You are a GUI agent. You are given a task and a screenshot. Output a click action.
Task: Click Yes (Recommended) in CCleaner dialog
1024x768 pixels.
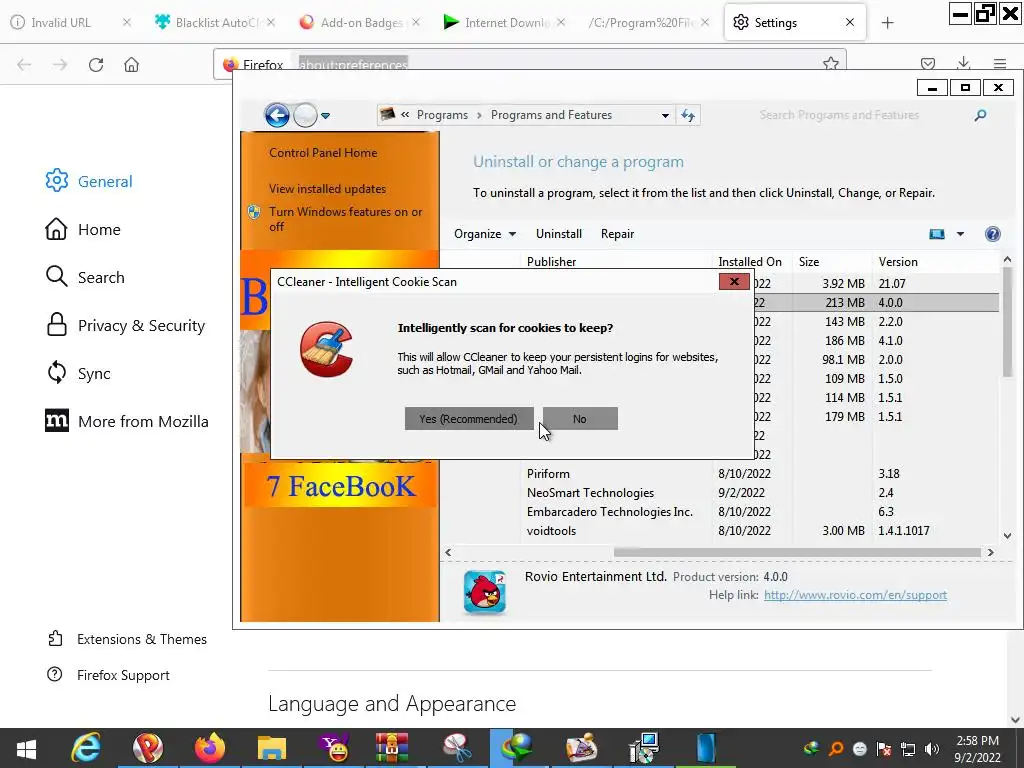469,419
